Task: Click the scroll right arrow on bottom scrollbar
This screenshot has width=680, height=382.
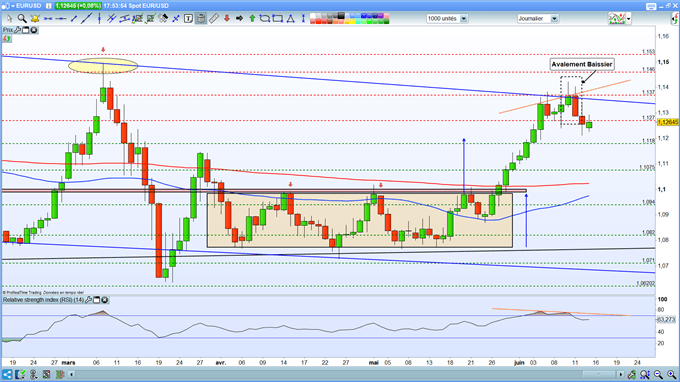Action: click(x=621, y=374)
